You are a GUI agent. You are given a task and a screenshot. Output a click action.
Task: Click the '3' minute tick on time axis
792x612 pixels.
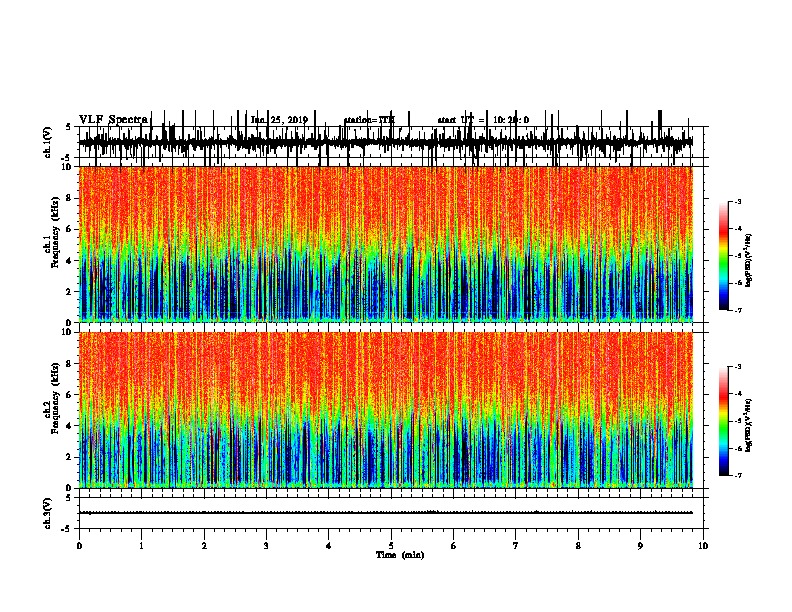(x=266, y=546)
